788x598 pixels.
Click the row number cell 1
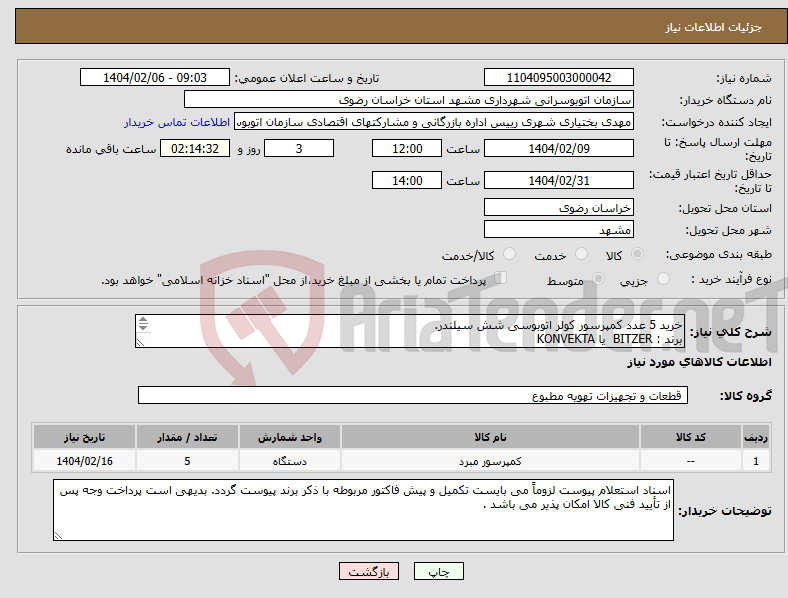755,461
